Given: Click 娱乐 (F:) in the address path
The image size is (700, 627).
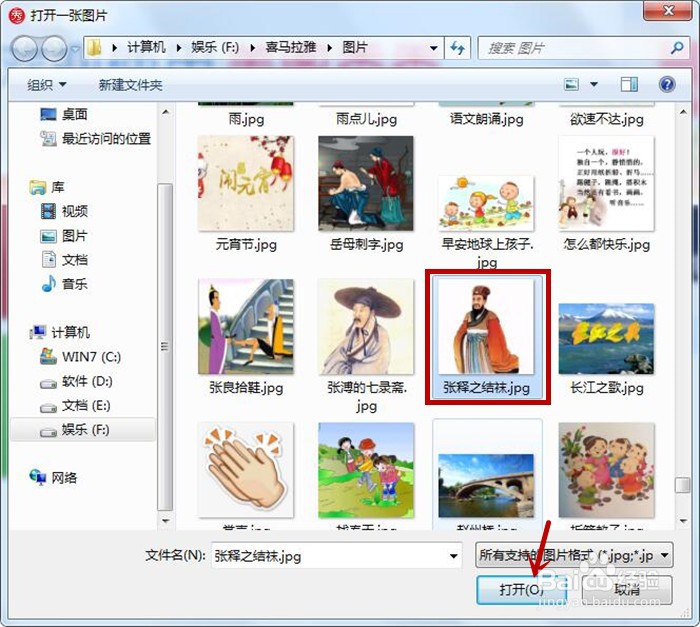Looking at the screenshot, I should [x=215, y=47].
